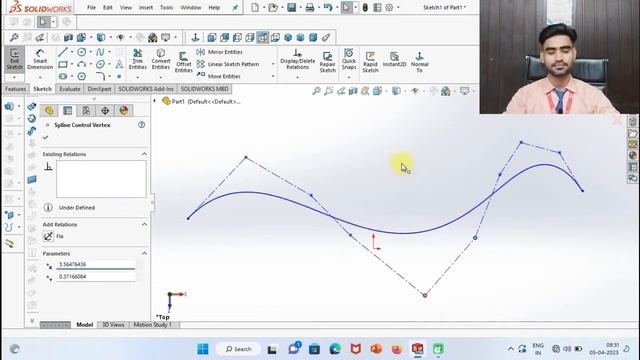Open the Move Entities dropdown arrow
Screen dimensions: 640x360
(x=273, y=76)
